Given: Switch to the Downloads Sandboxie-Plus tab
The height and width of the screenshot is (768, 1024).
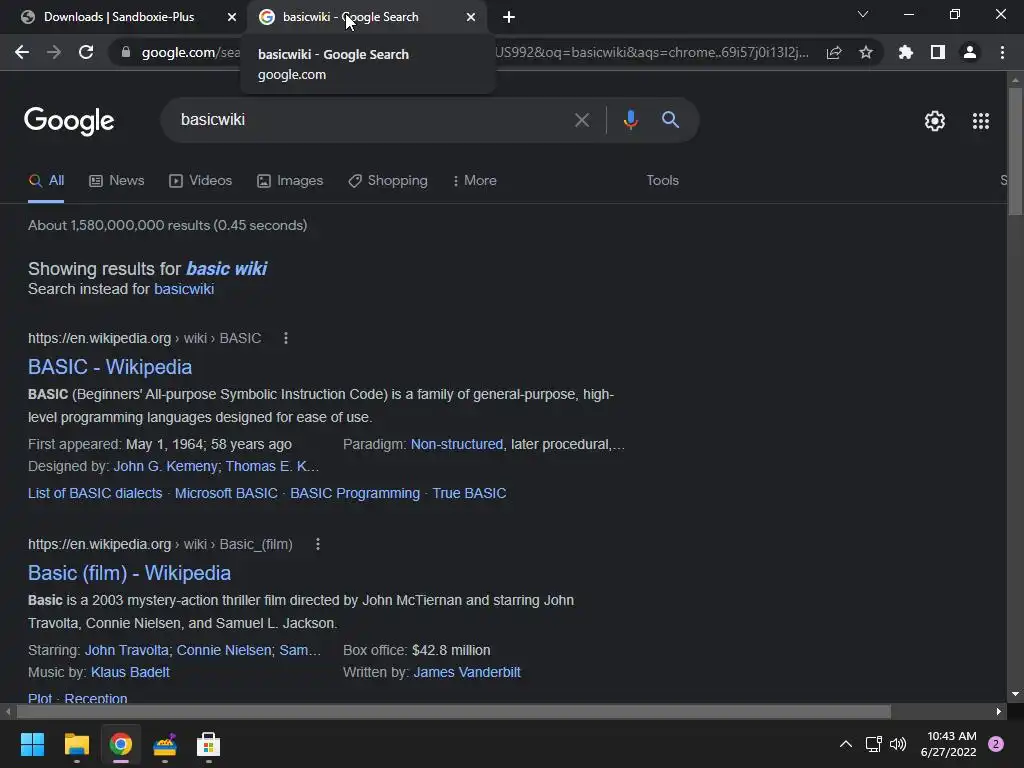Looking at the screenshot, I should [119, 17].
